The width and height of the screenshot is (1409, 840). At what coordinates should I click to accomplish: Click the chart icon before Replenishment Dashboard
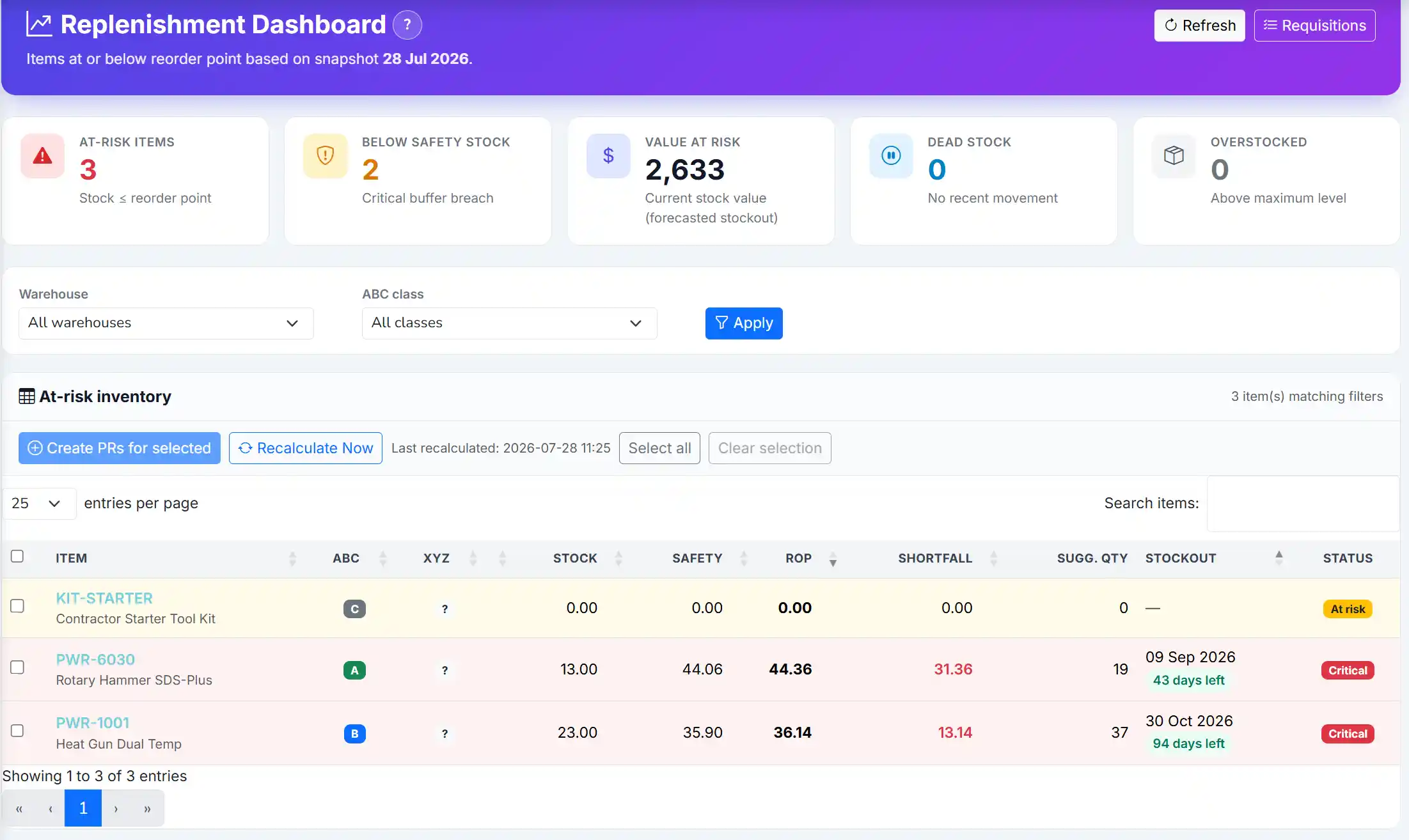click(39, 24)
